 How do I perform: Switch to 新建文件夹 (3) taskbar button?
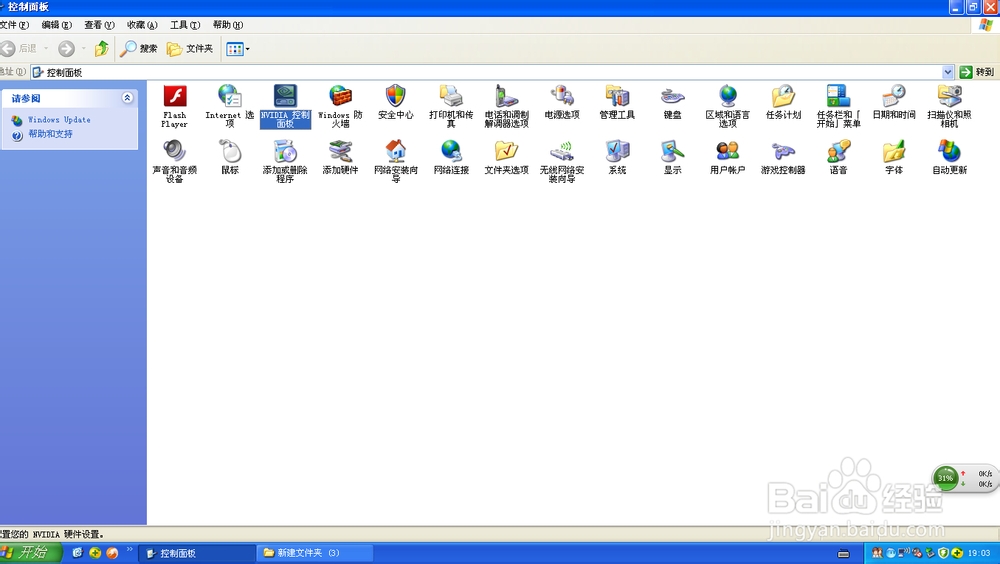pyautogui.click(x=315, y=553)
